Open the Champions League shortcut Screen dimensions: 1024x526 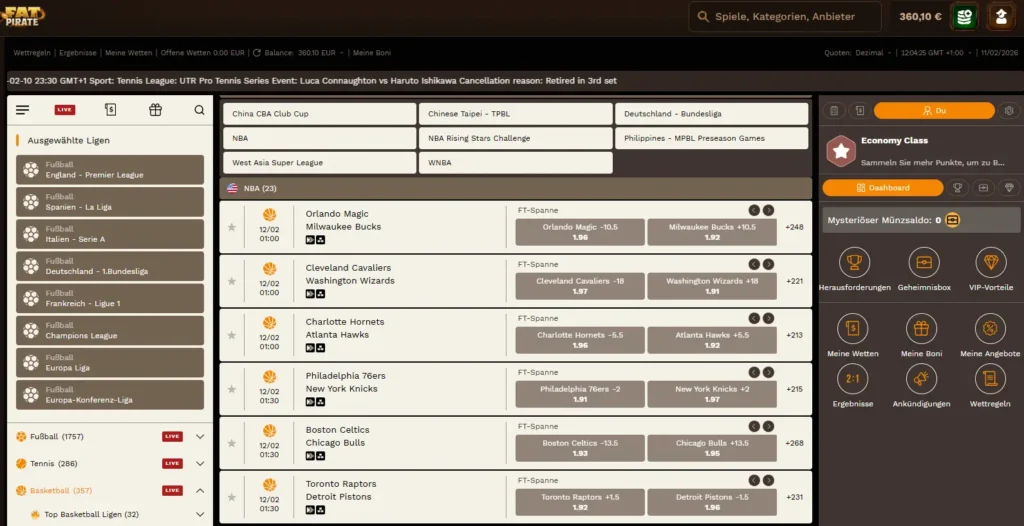click(110, 331)
